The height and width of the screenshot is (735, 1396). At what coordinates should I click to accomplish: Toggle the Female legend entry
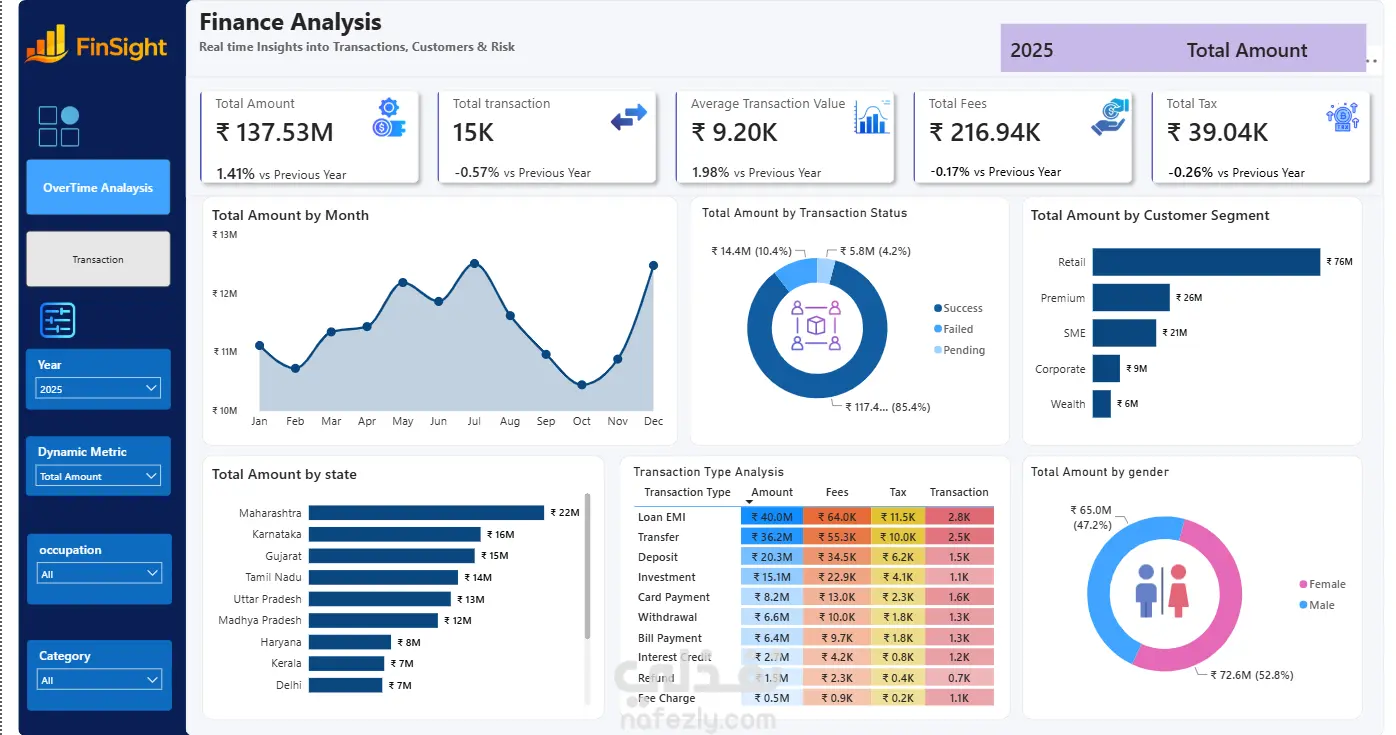click(x=1322, y=584)
